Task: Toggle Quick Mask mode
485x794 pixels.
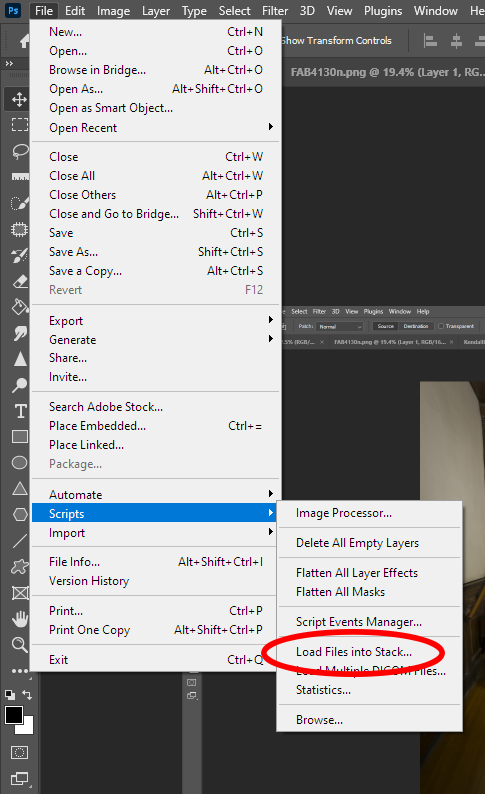Action: (19, 752)
